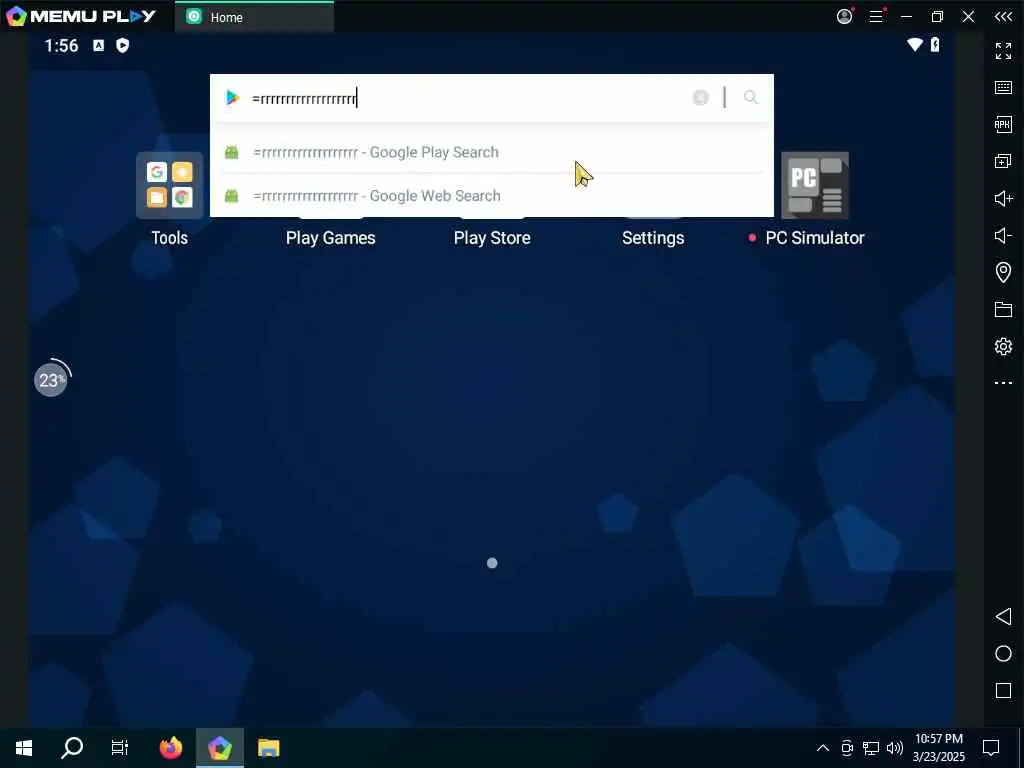Open the MEmu account profile icon
1024x768 pixels.
844,16
